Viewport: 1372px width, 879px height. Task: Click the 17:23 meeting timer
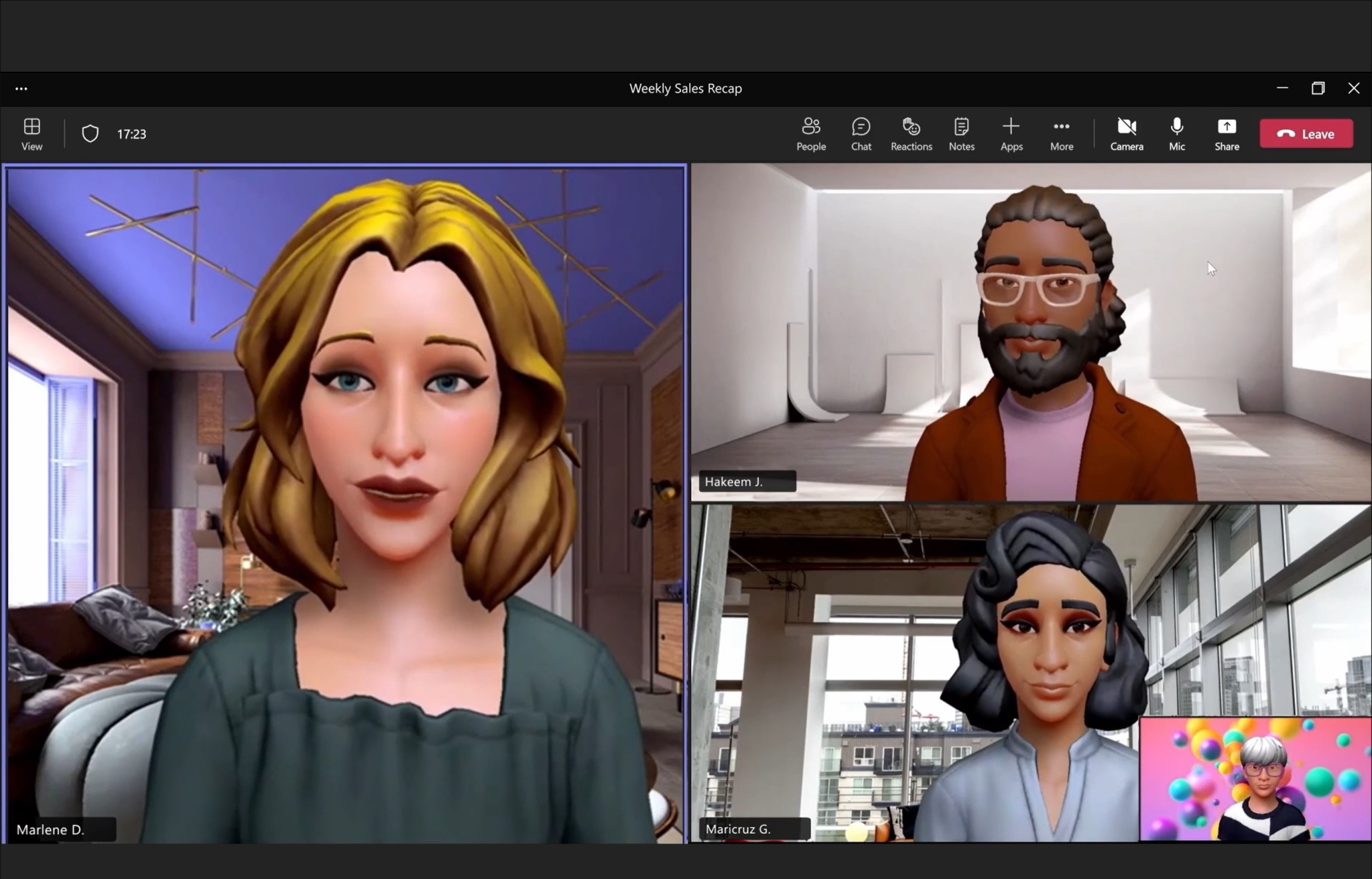(131, 134)
